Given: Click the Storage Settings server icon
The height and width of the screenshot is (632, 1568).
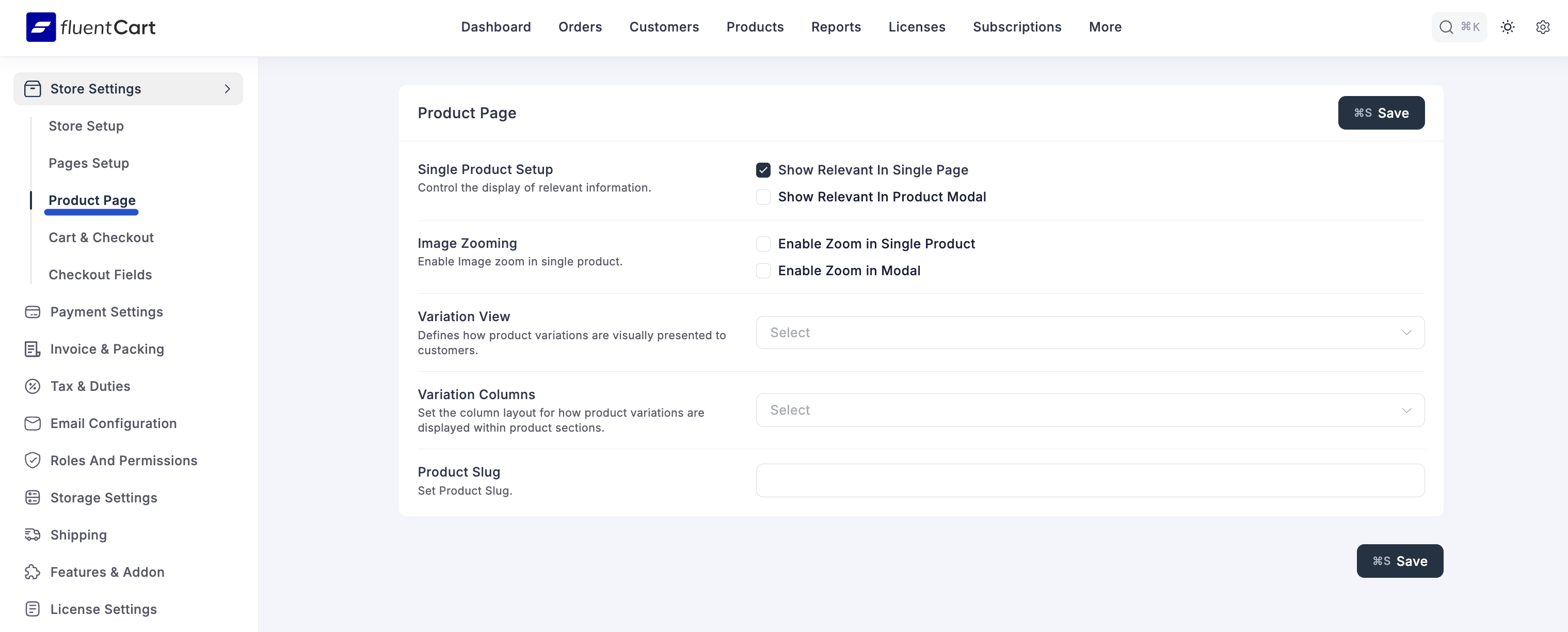Looking at the screenshot, I should 33,497.
